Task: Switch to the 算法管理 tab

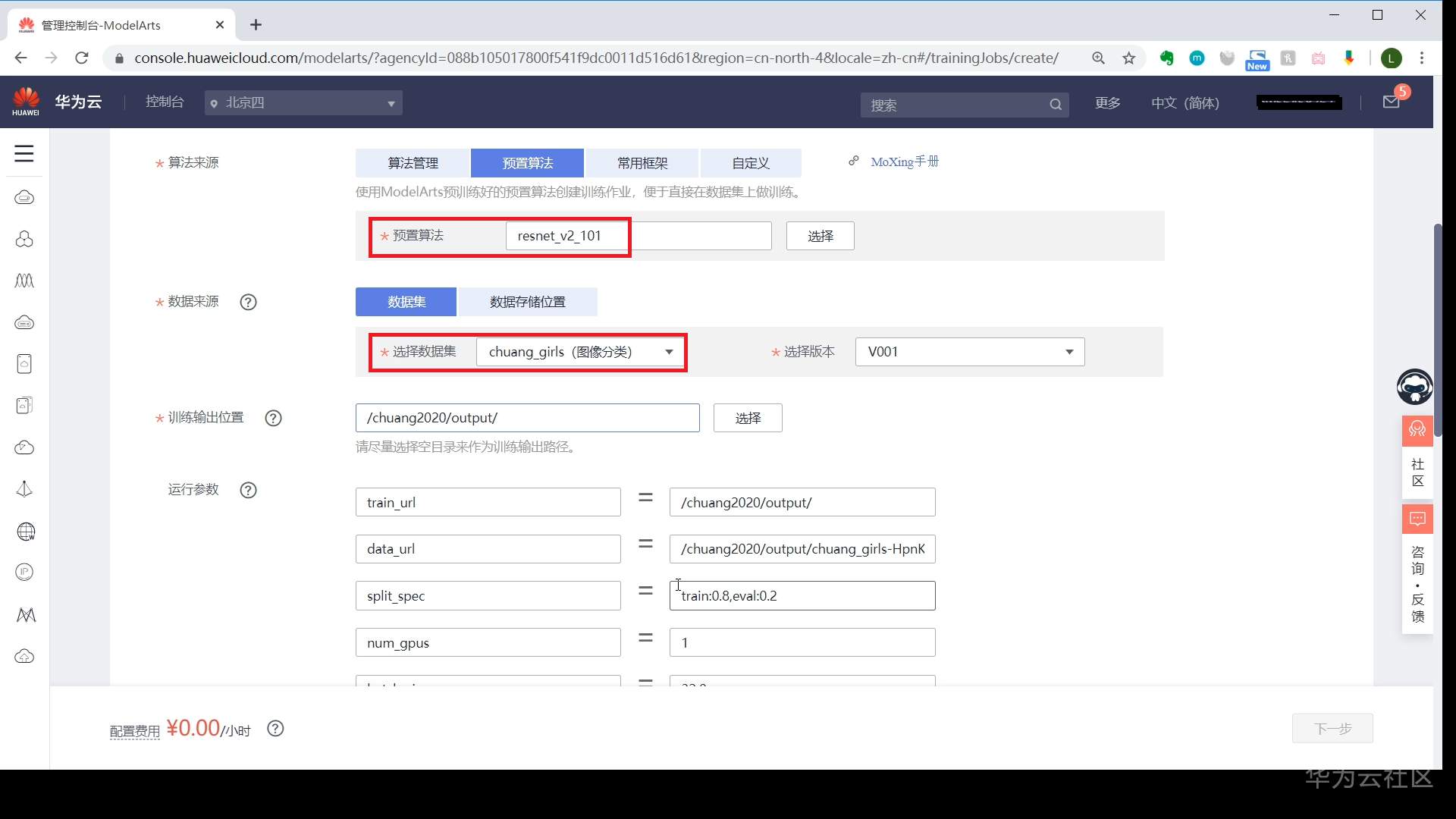Action: pos(413,163)
